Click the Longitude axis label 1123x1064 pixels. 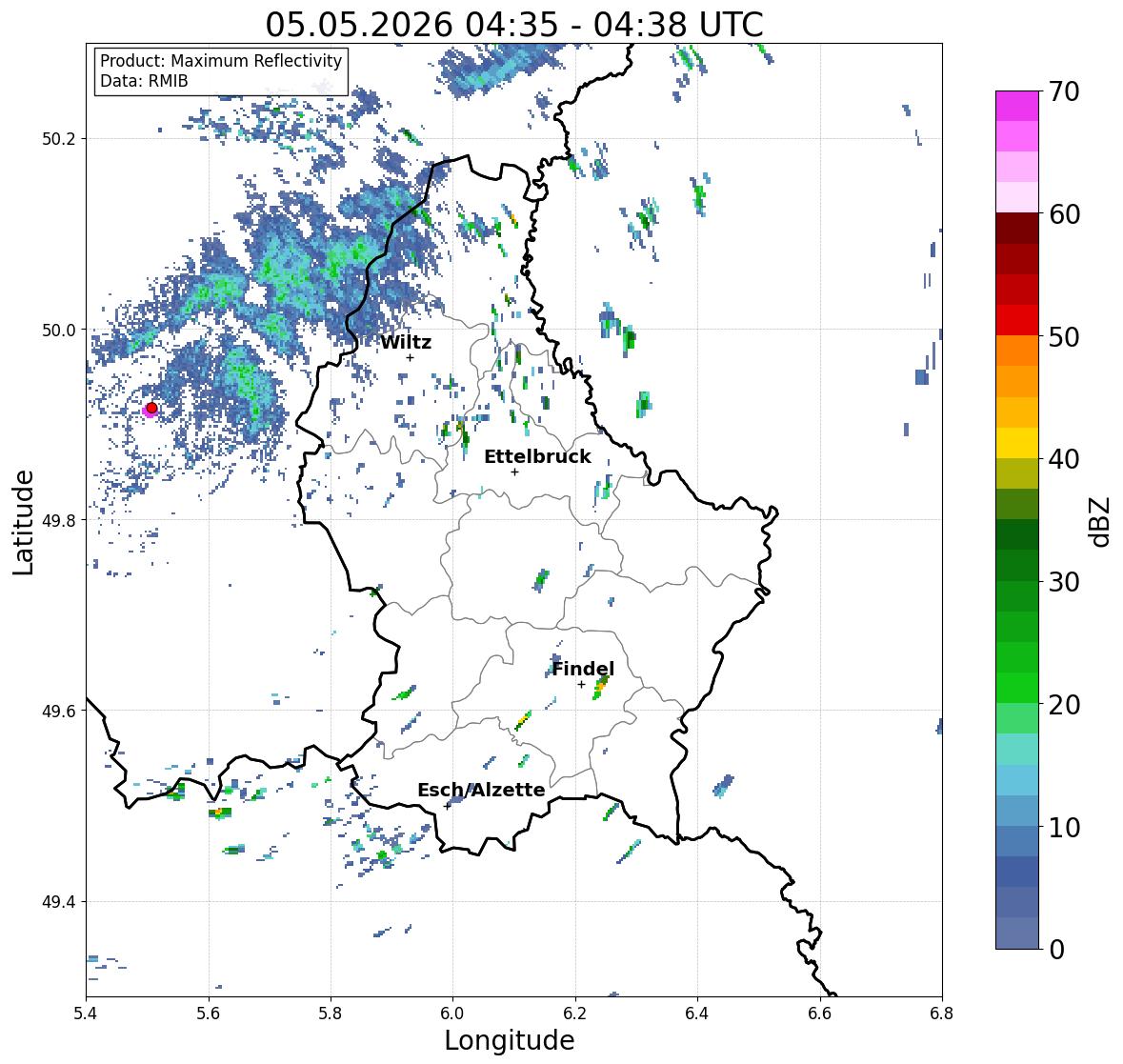[x=510, y=1040]
